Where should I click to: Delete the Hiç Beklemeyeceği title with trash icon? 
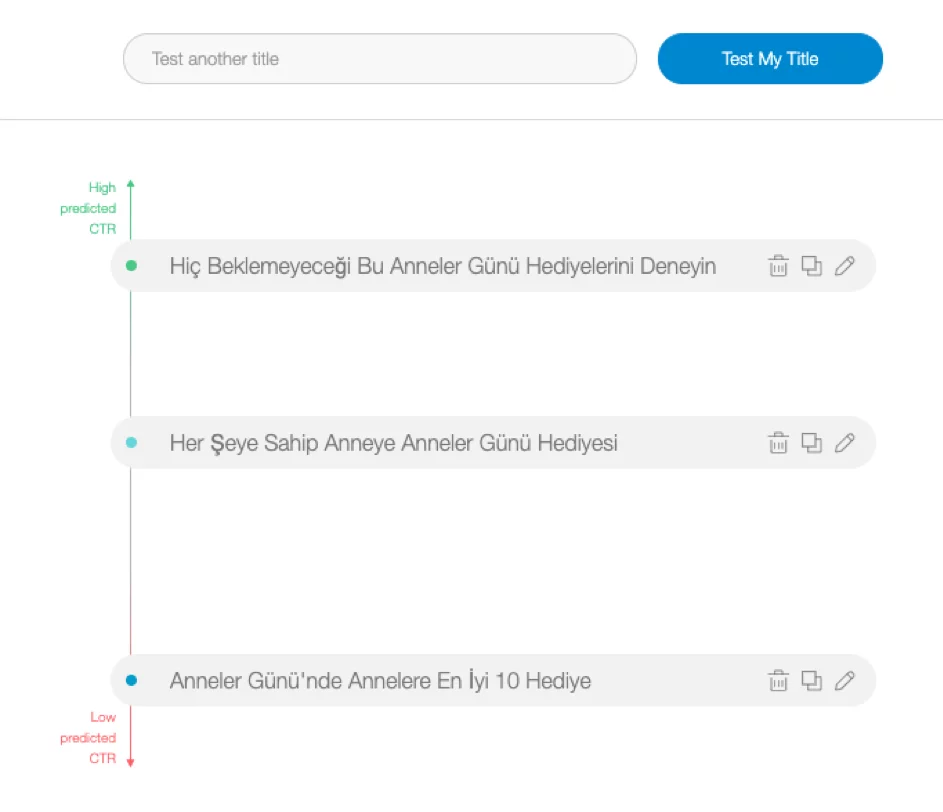click(x=778, y=265)
